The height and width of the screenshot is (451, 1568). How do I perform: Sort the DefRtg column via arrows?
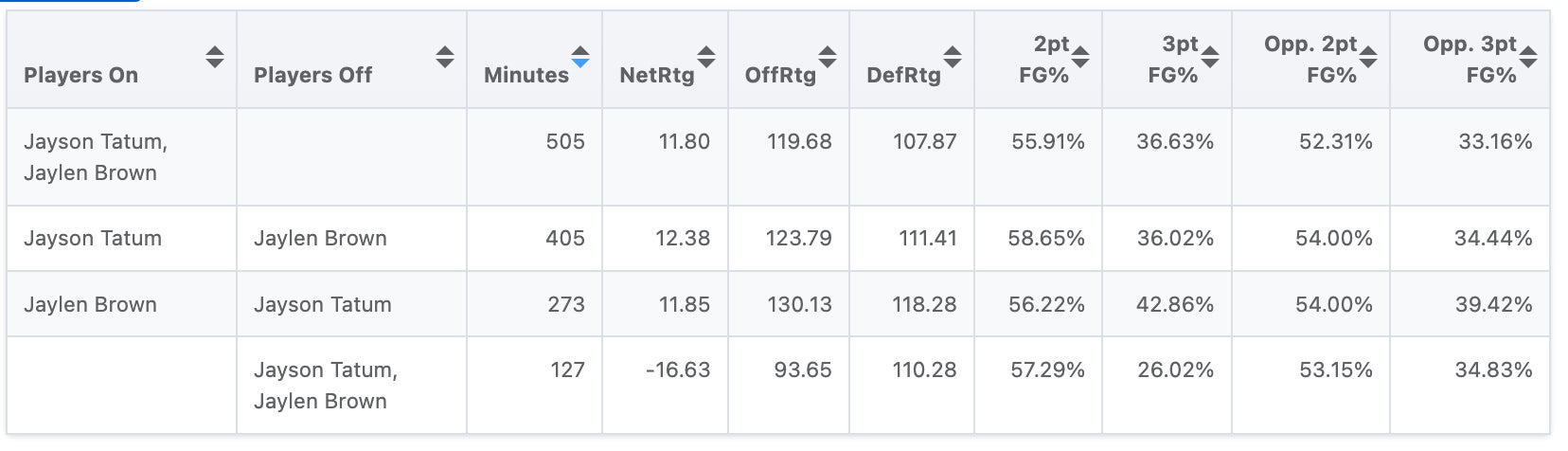pos(953,57)
